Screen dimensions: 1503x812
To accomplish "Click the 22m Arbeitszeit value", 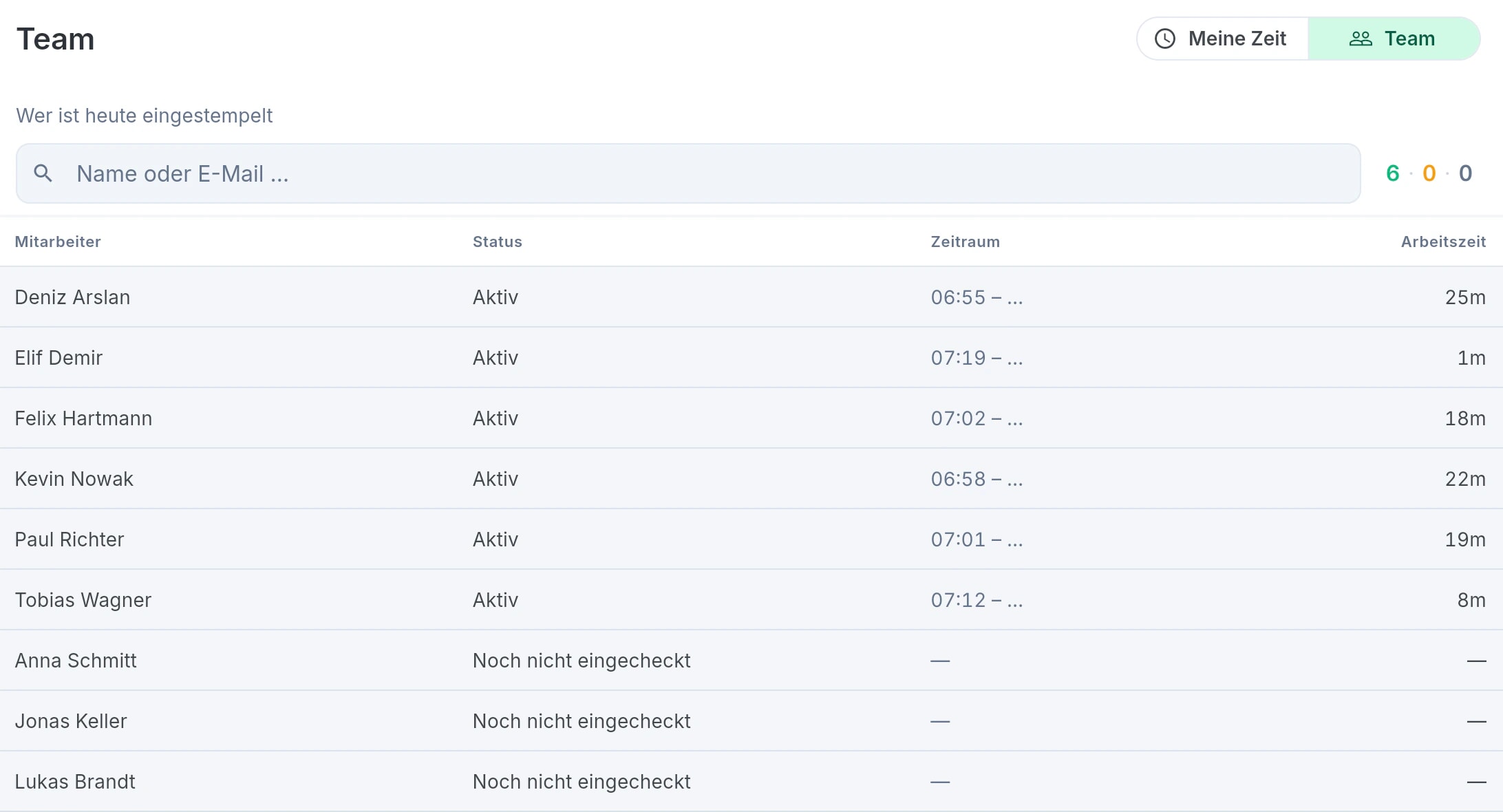I will coord(1465,479).
